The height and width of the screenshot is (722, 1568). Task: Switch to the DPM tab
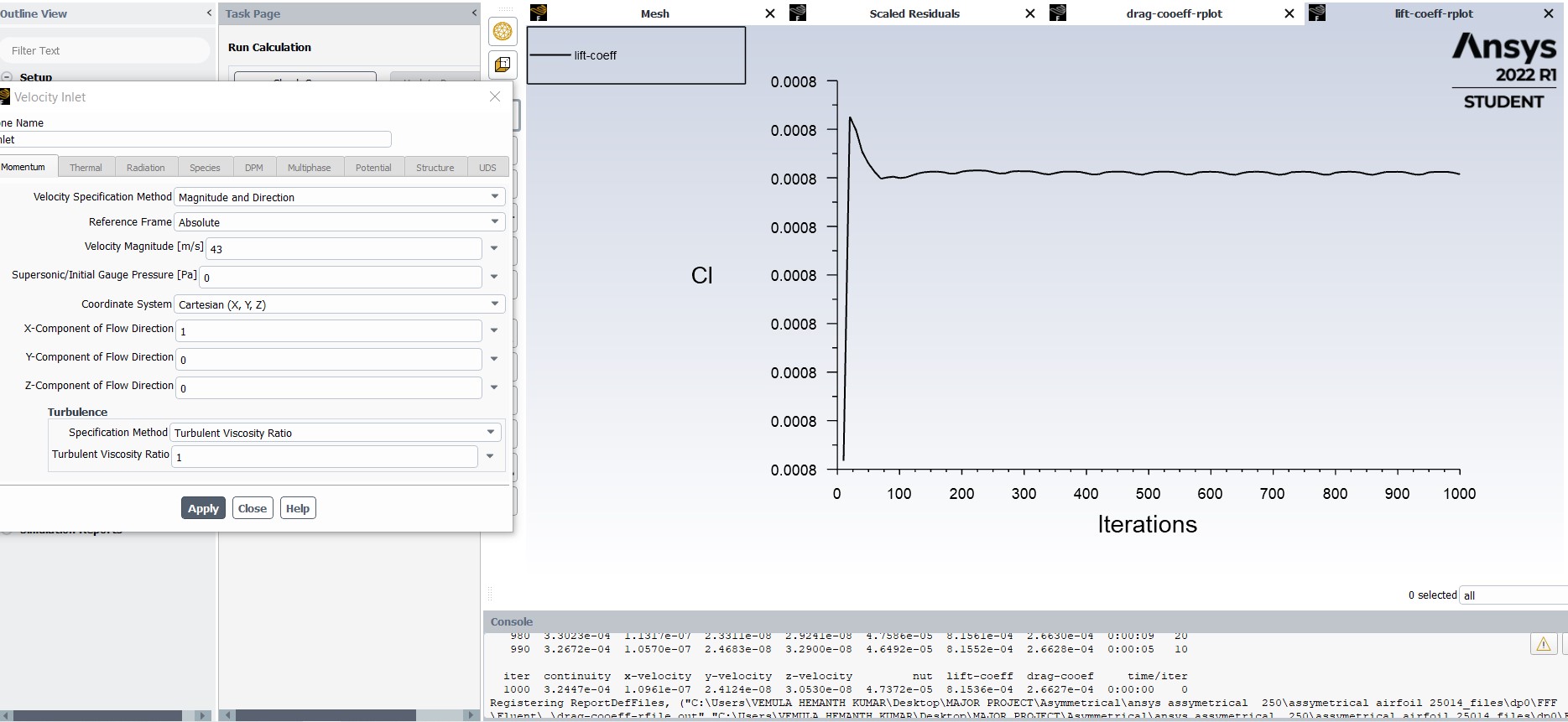(x=254, y=167)
